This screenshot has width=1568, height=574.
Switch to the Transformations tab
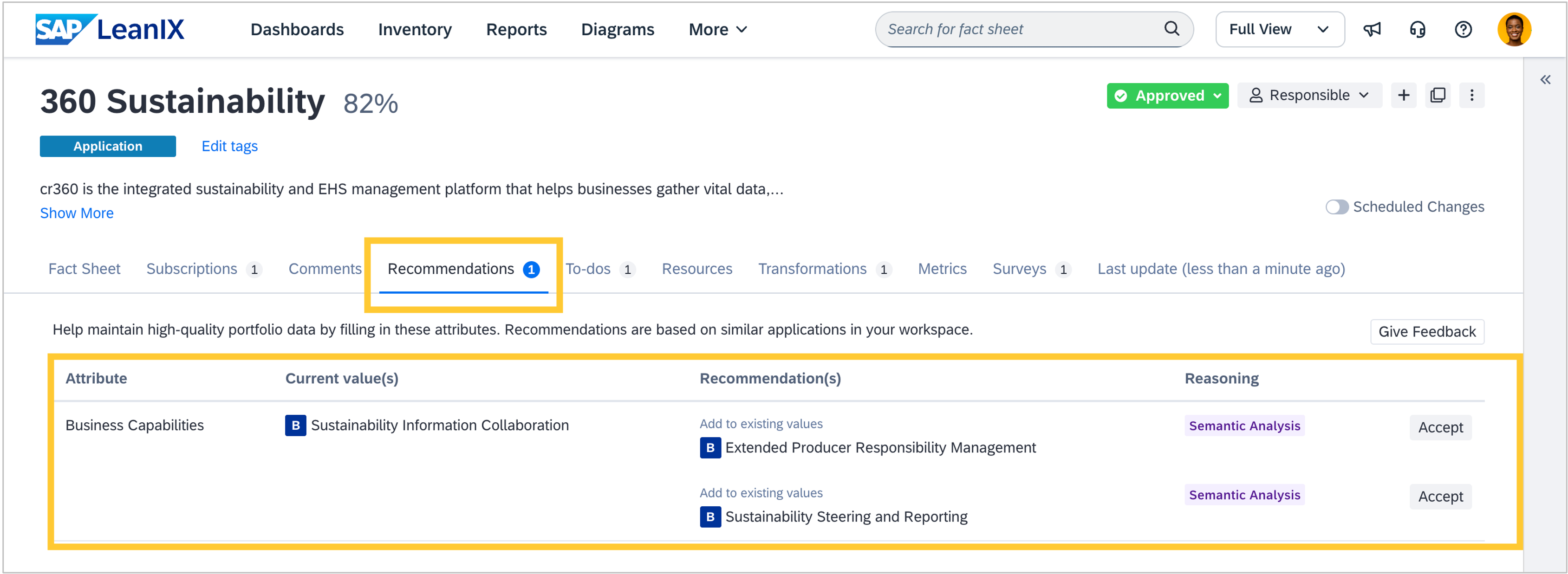(812, 269)
